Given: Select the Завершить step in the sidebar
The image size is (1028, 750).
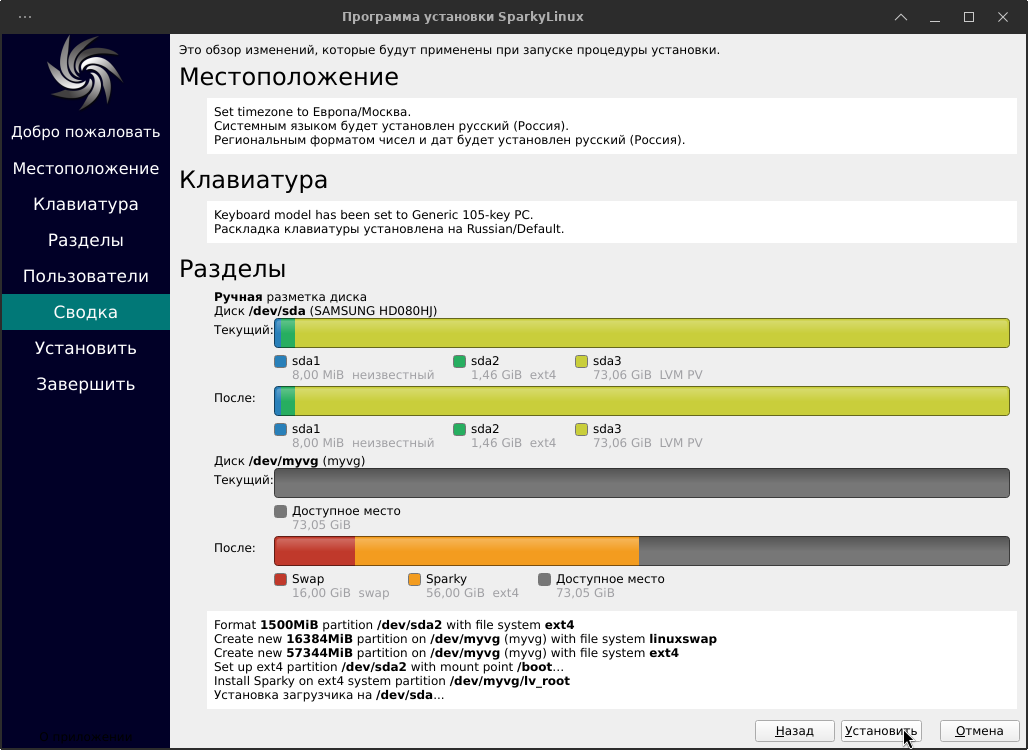Looking at the screenshot, I should tap(86, 384).
